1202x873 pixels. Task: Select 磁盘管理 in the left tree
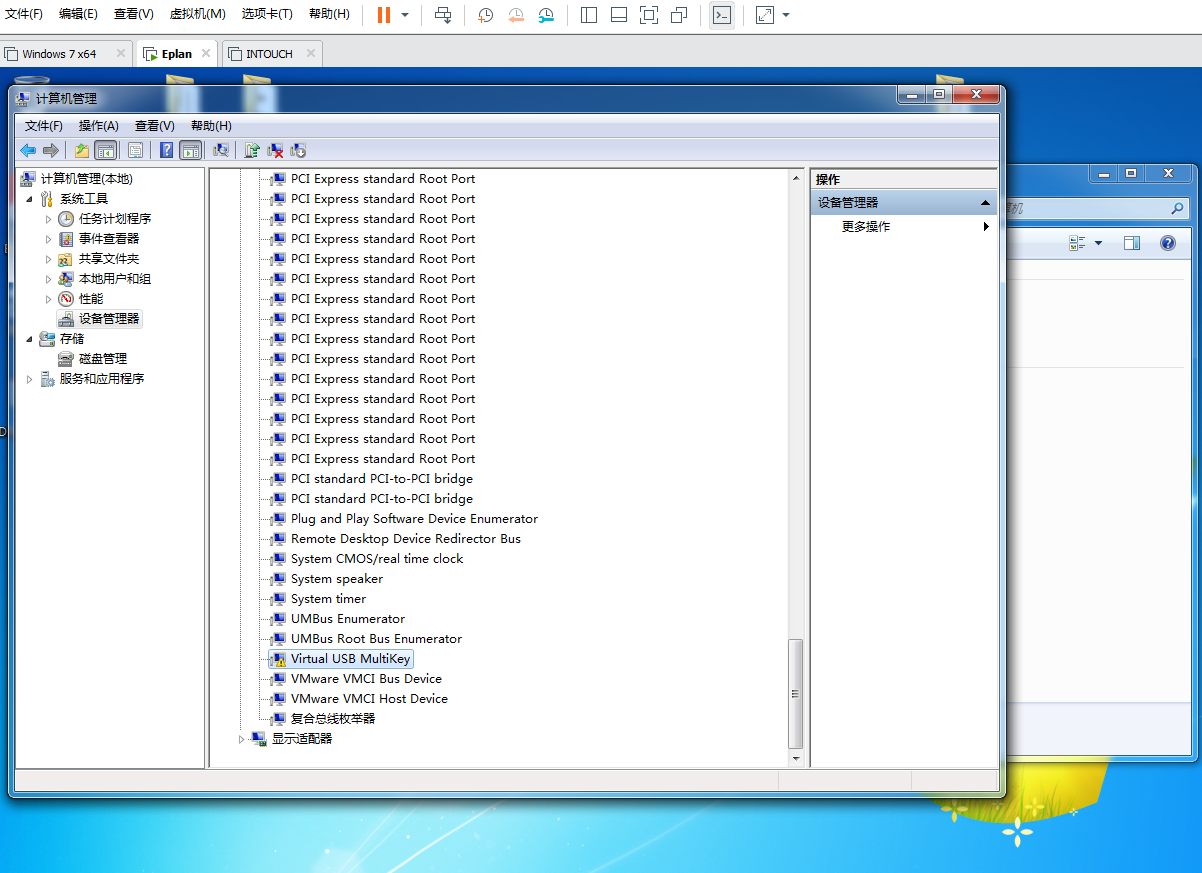pyautogui.click(x=102, y=359)
